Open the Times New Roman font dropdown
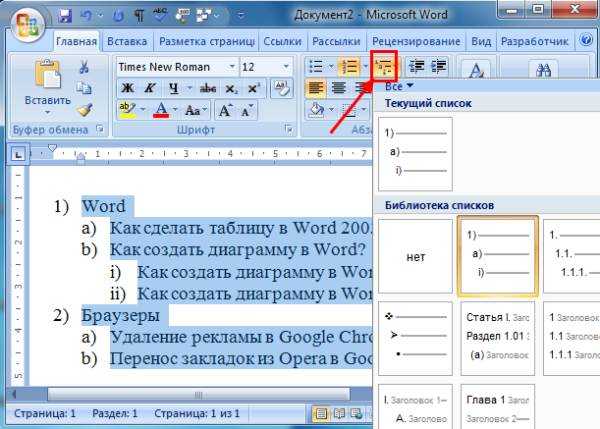The image size is (600, 429). click(x=231, y=66)
